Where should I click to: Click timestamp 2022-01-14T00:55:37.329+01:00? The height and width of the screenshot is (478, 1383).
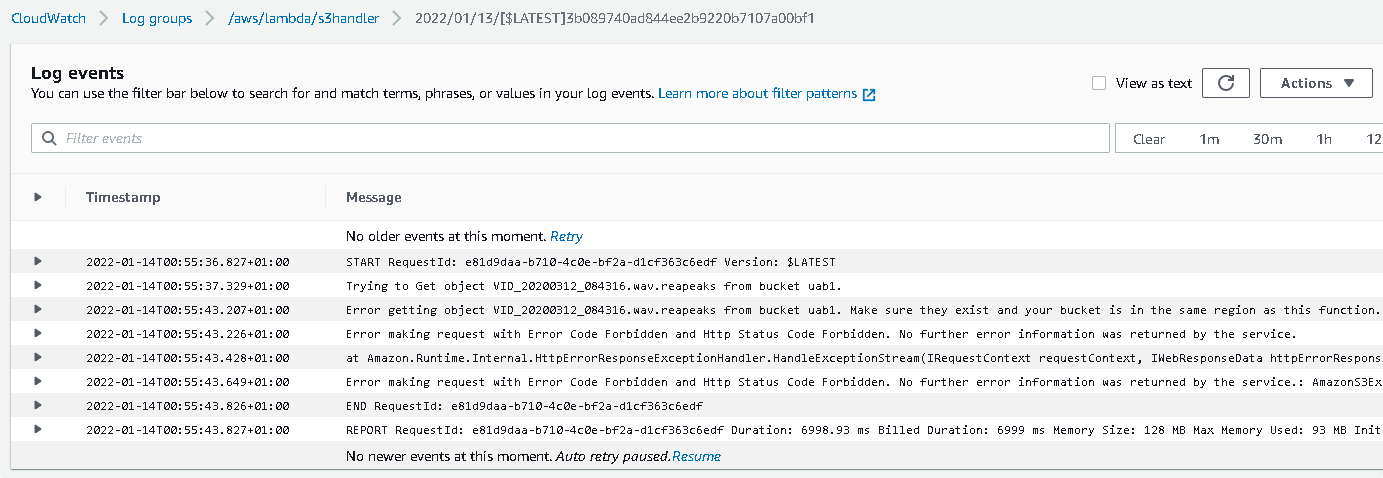pyautogui.click(x=188, y=286)
